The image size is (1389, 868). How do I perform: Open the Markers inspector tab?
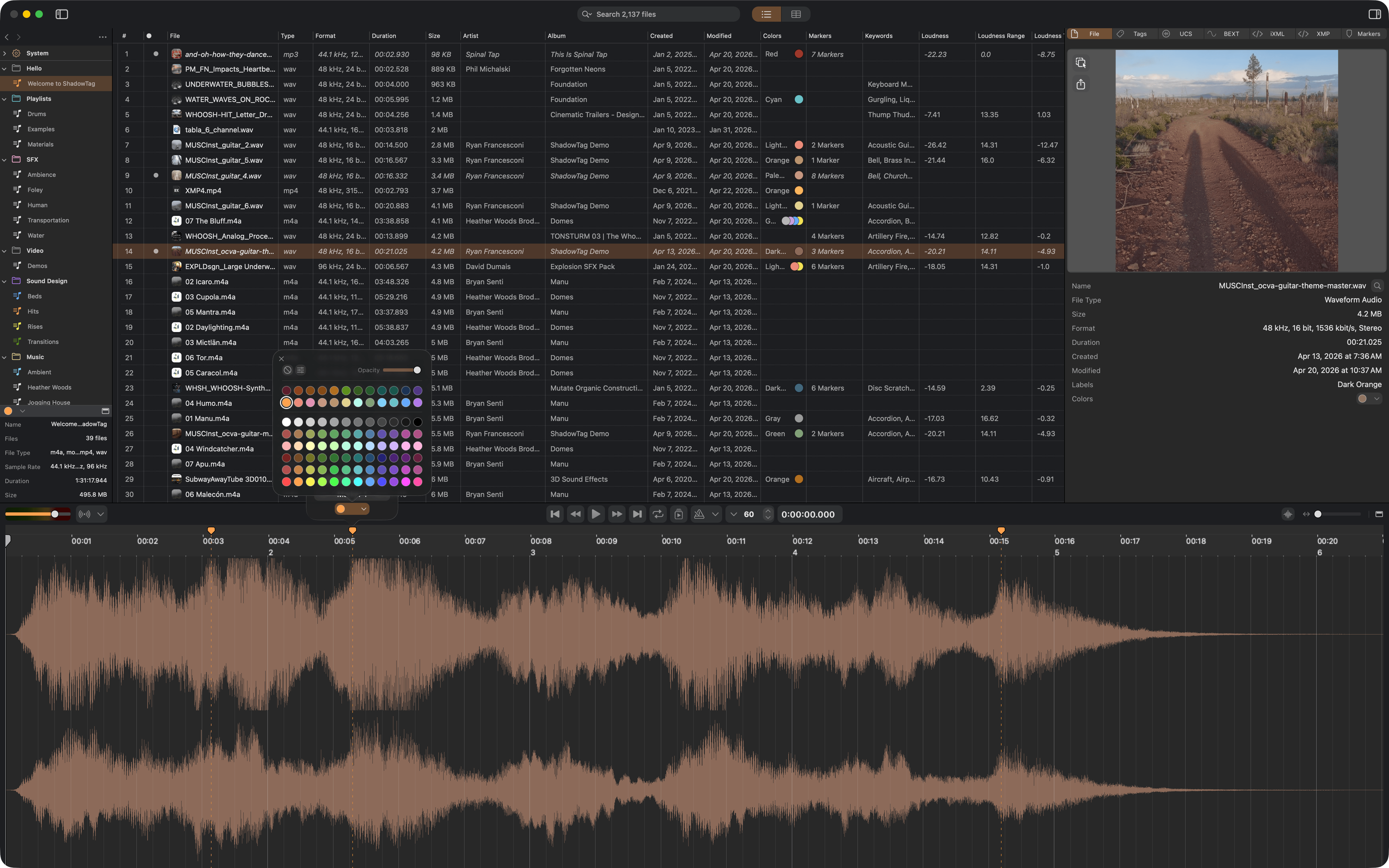(x=1363, y=34)
